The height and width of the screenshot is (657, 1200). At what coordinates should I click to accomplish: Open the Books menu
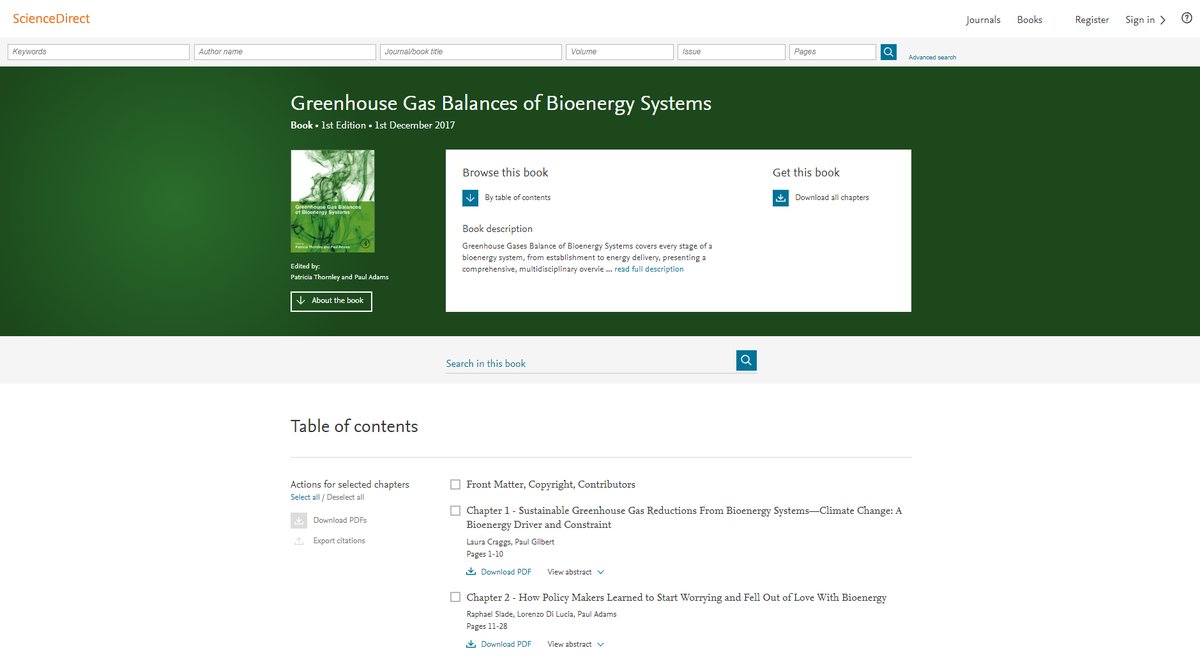[1029, 20]
